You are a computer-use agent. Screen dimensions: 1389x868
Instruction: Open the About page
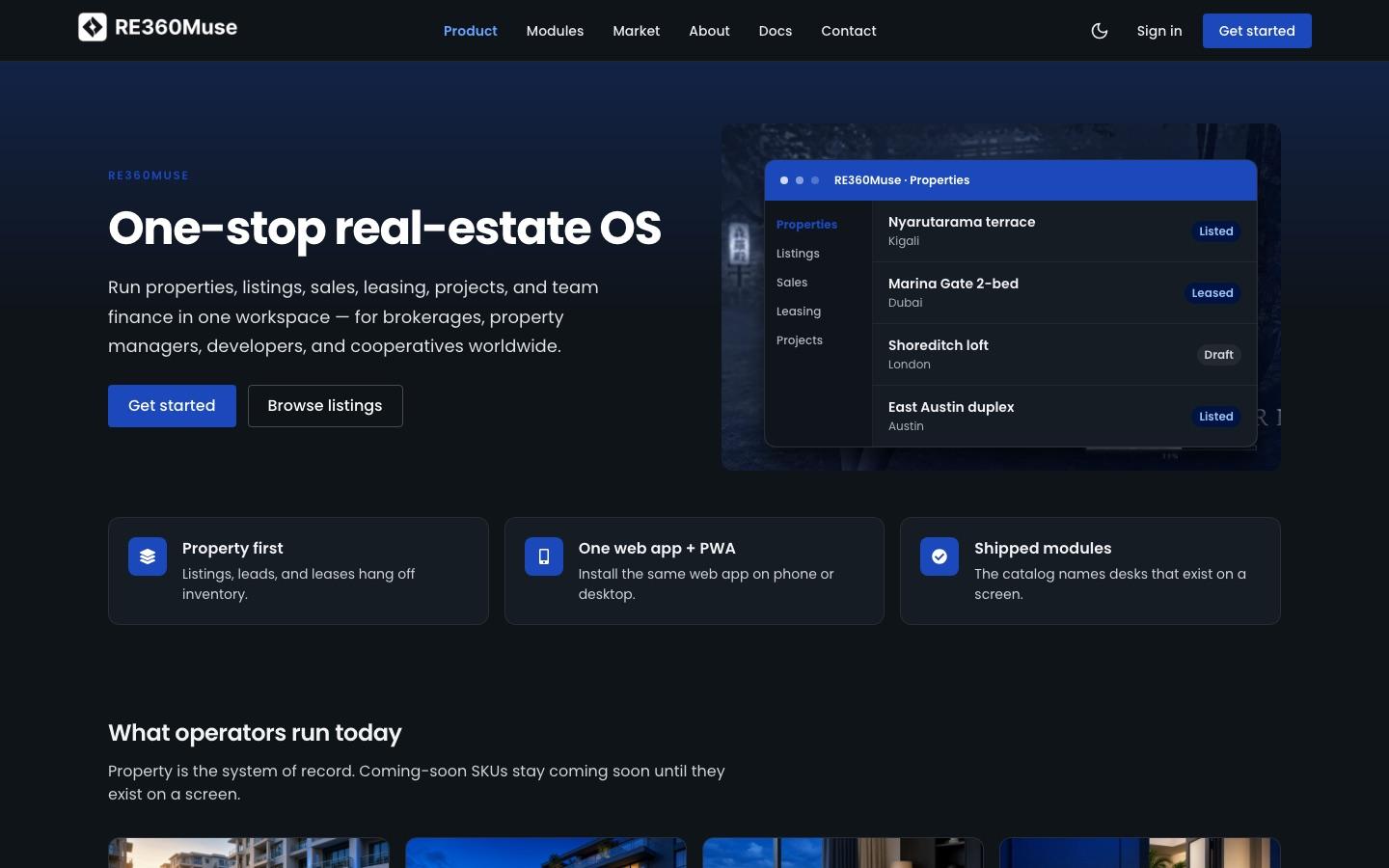pyautogui.click(x=709, y=31)
